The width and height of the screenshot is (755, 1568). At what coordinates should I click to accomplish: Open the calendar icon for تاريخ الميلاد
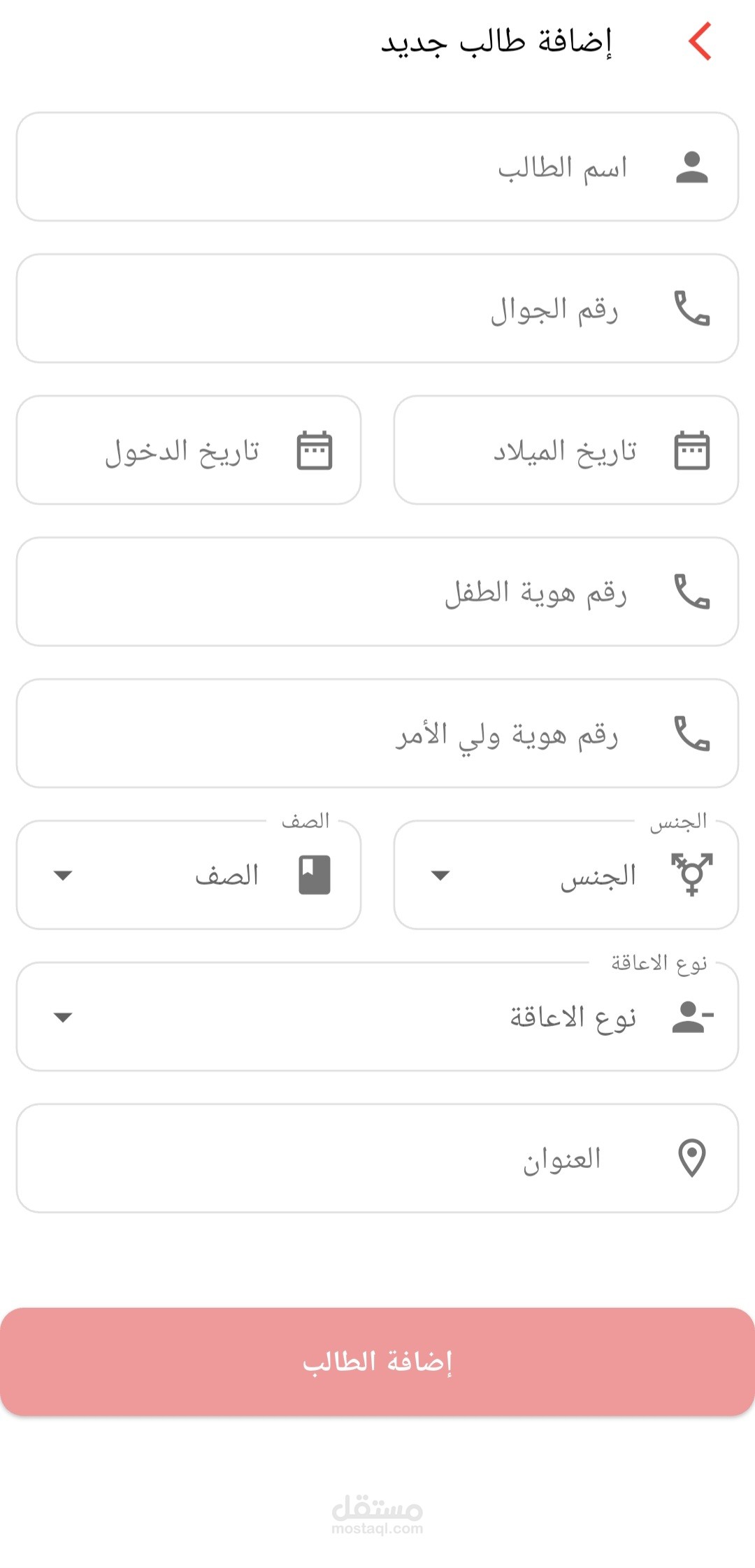click(692, 450)
